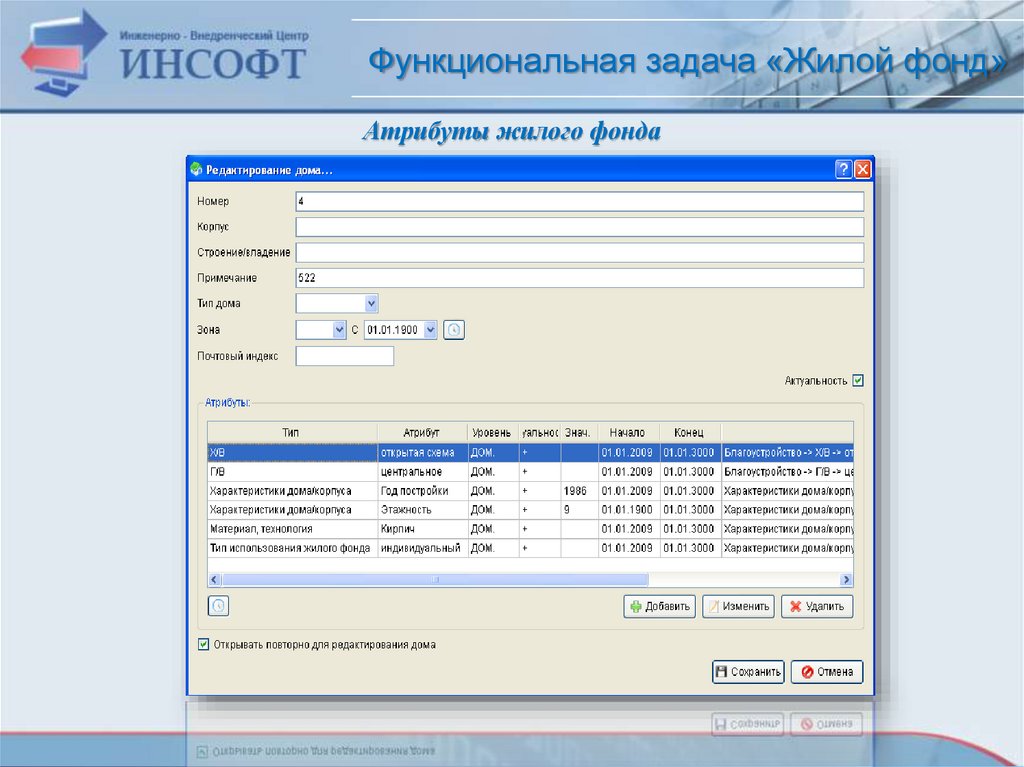
Task: Click the Начало column header
Action: 628,432
